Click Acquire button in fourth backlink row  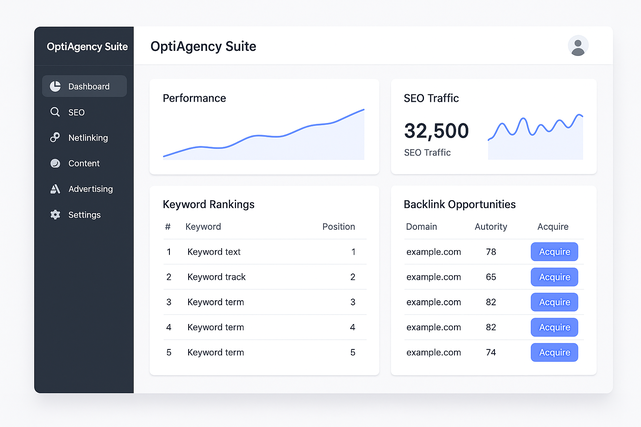(x=554, y=327)
